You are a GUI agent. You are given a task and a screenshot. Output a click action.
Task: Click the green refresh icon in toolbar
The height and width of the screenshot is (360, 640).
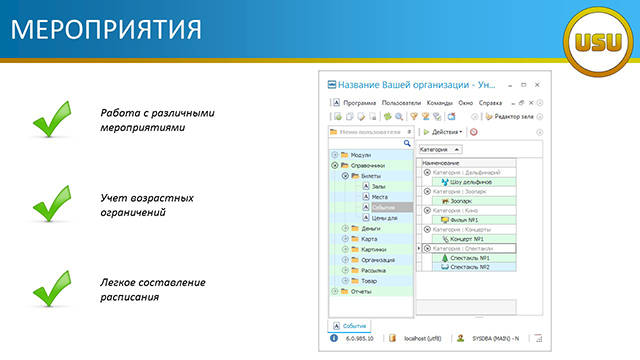387,117
